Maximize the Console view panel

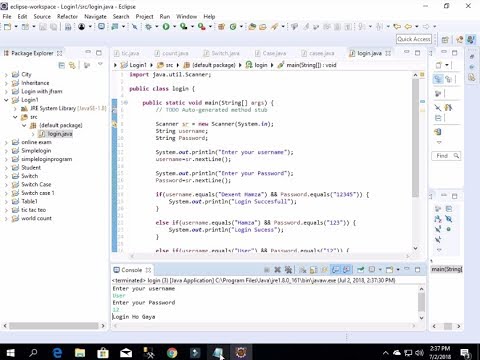pyautogui.click(x=417, y=269)
